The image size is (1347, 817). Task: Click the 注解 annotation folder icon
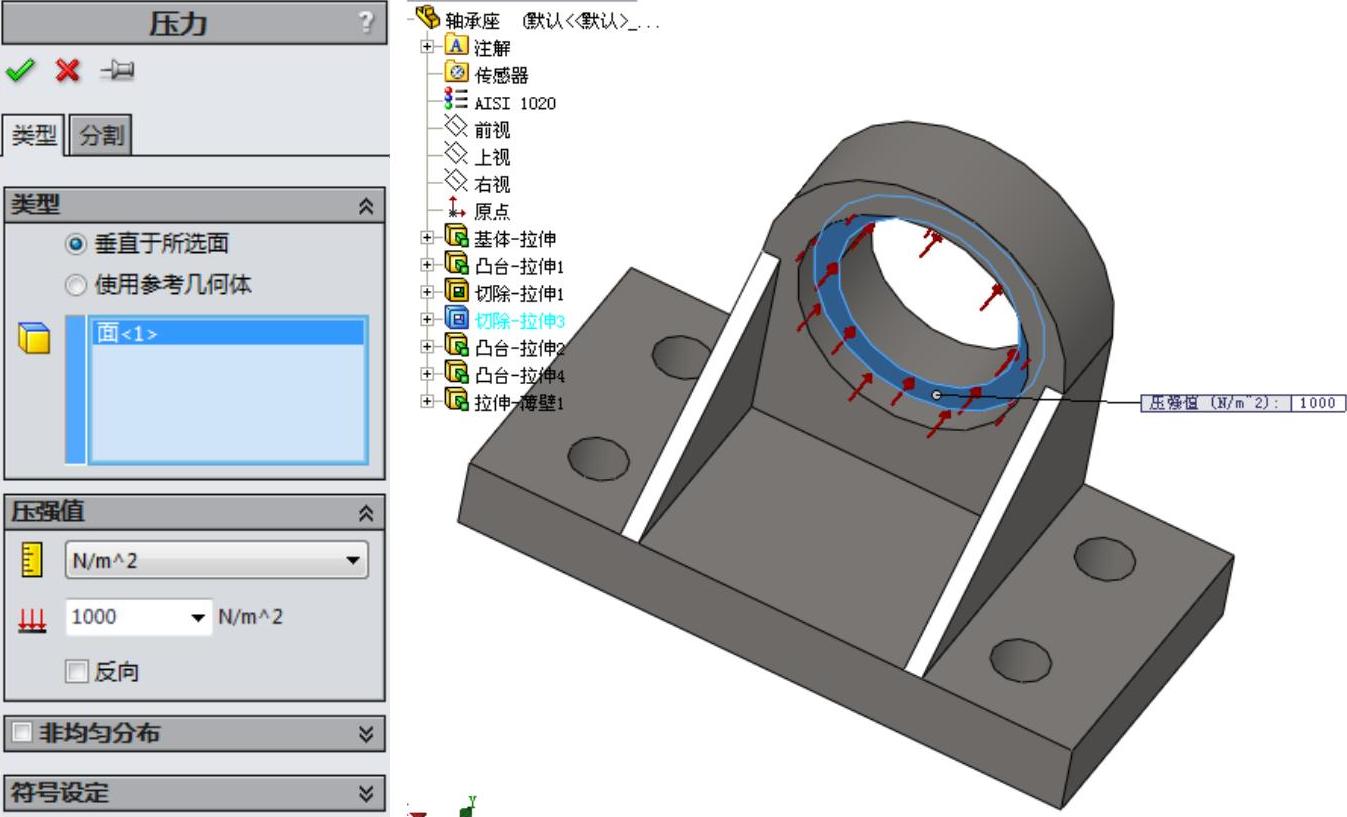point(456,46)
